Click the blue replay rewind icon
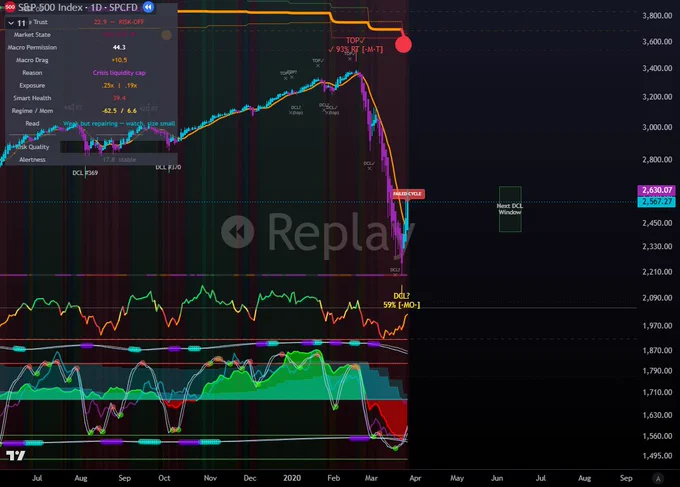The width and height of the screenshot is (680, 487). coord(148,7)
